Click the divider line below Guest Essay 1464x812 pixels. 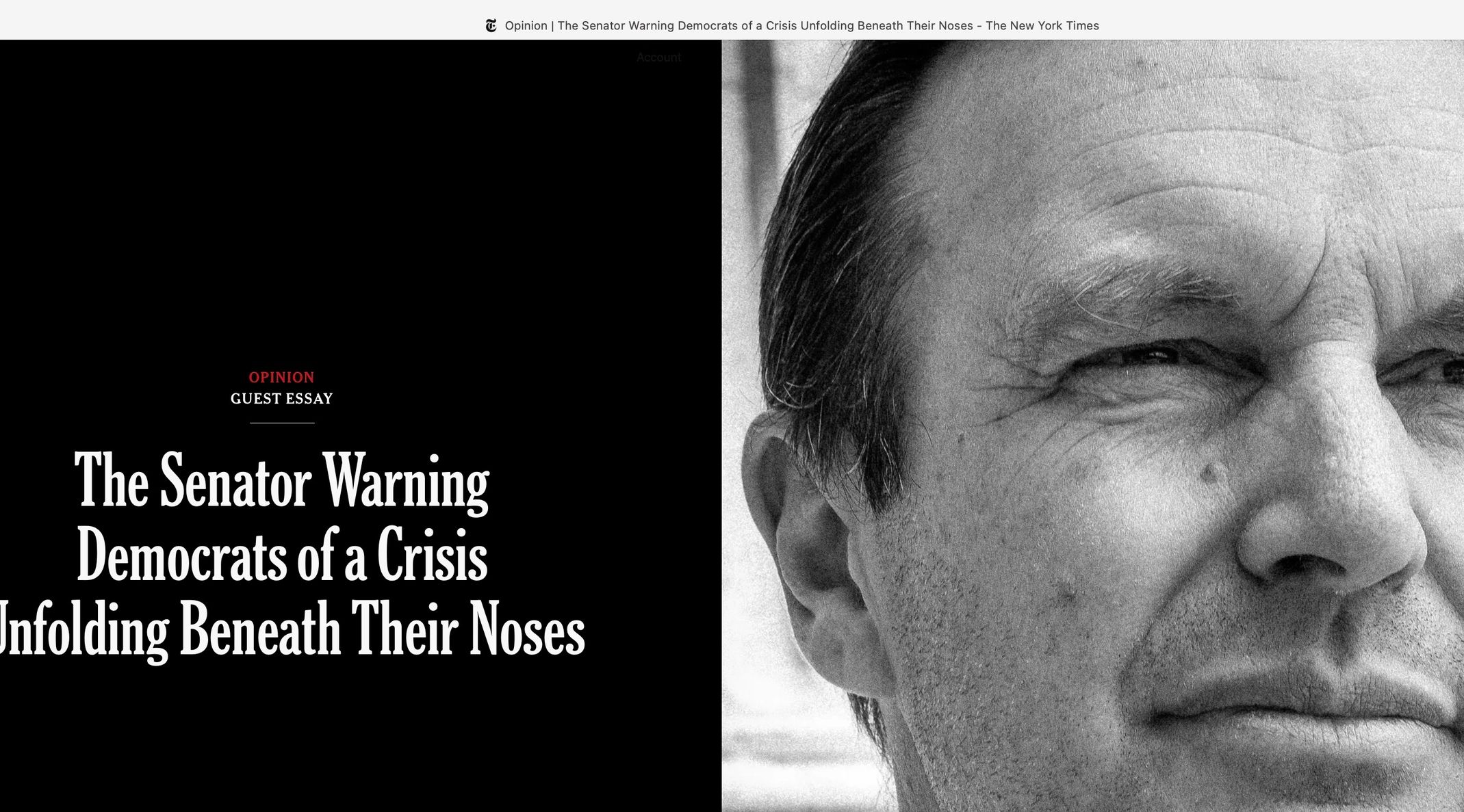[282, 423]
